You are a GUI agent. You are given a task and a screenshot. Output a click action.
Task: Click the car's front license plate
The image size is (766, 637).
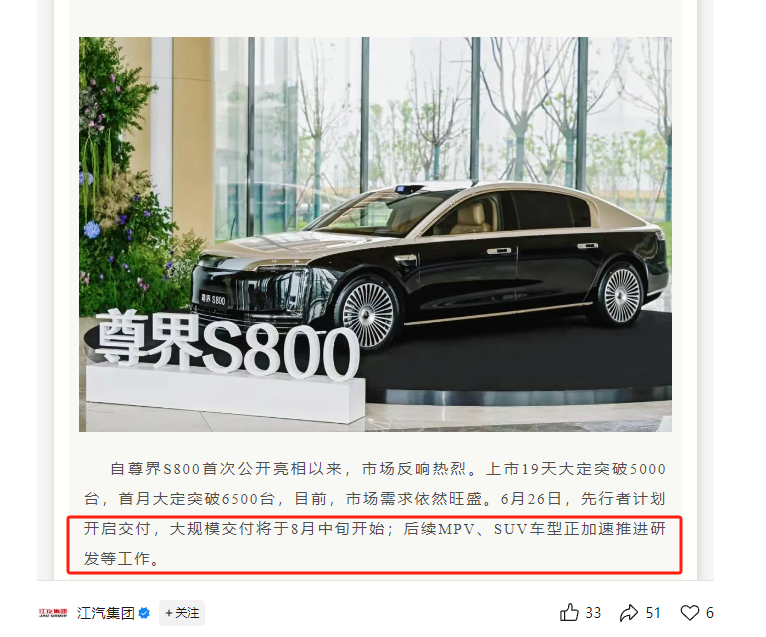[x=213, y=299]
